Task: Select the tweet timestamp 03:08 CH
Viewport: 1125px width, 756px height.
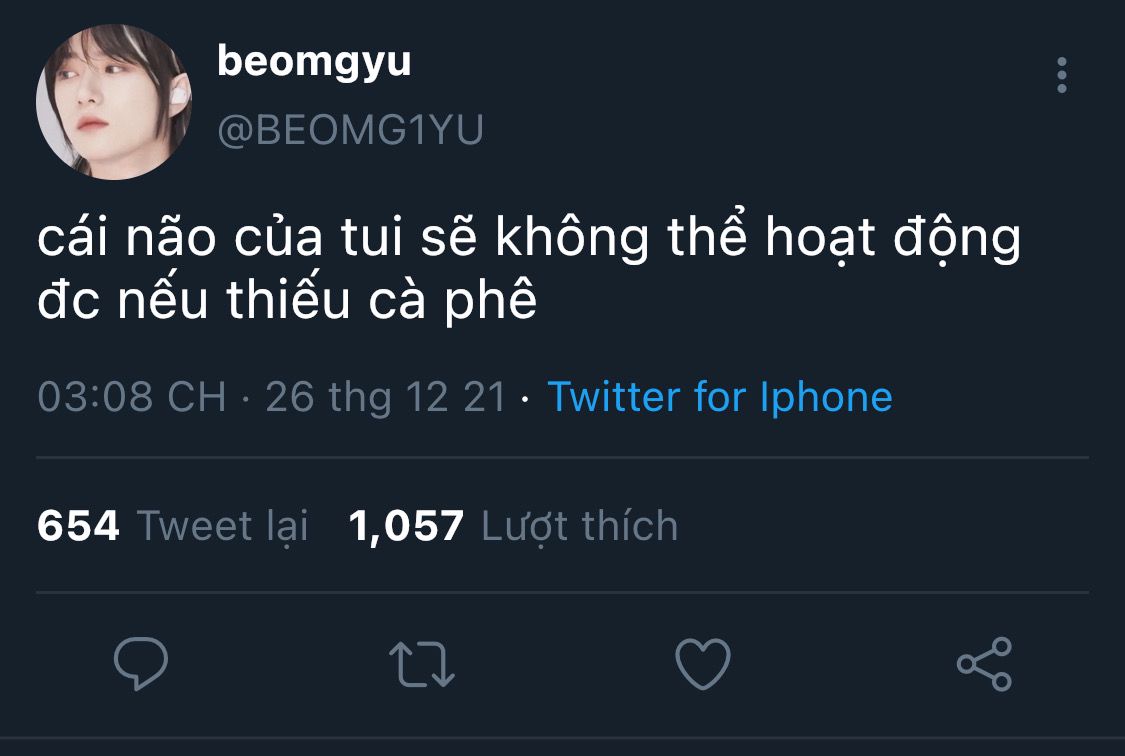Action: pyautogui.click(x=132, y=397)
